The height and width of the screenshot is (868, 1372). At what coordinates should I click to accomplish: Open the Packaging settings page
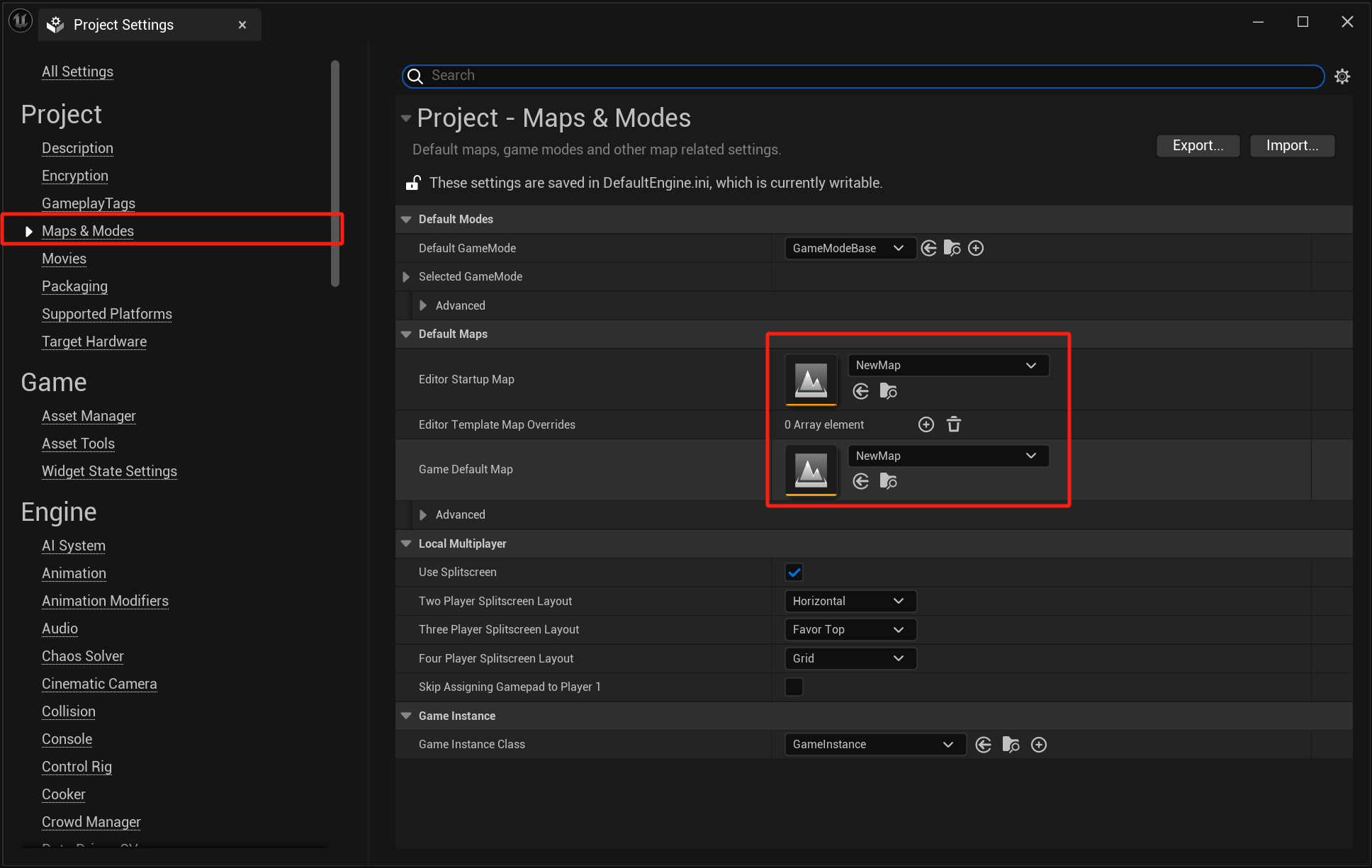tap(74, 286)
